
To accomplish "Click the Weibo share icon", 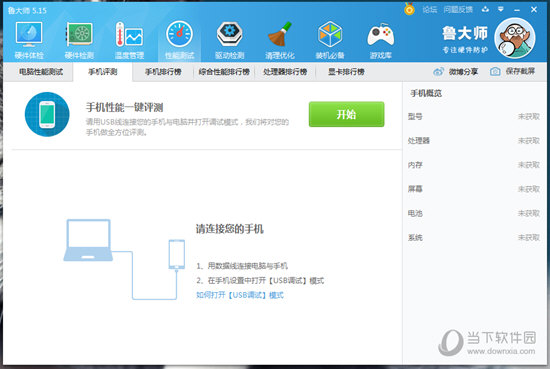I will coord(438,72).
